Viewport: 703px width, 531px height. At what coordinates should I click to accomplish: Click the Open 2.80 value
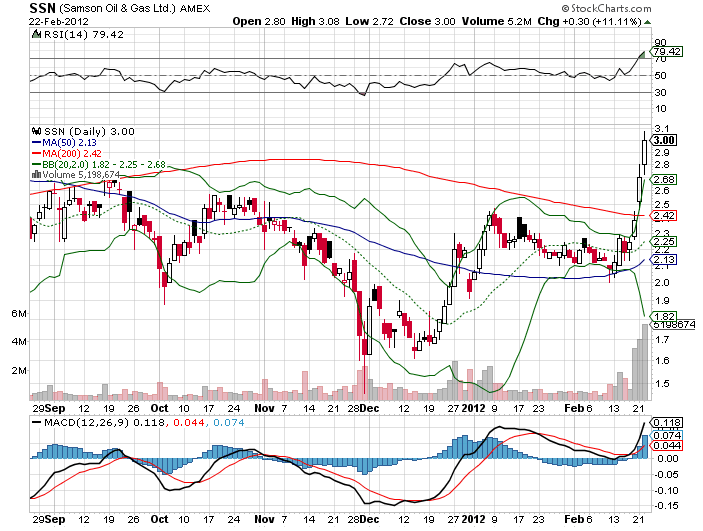coord(259,22)
